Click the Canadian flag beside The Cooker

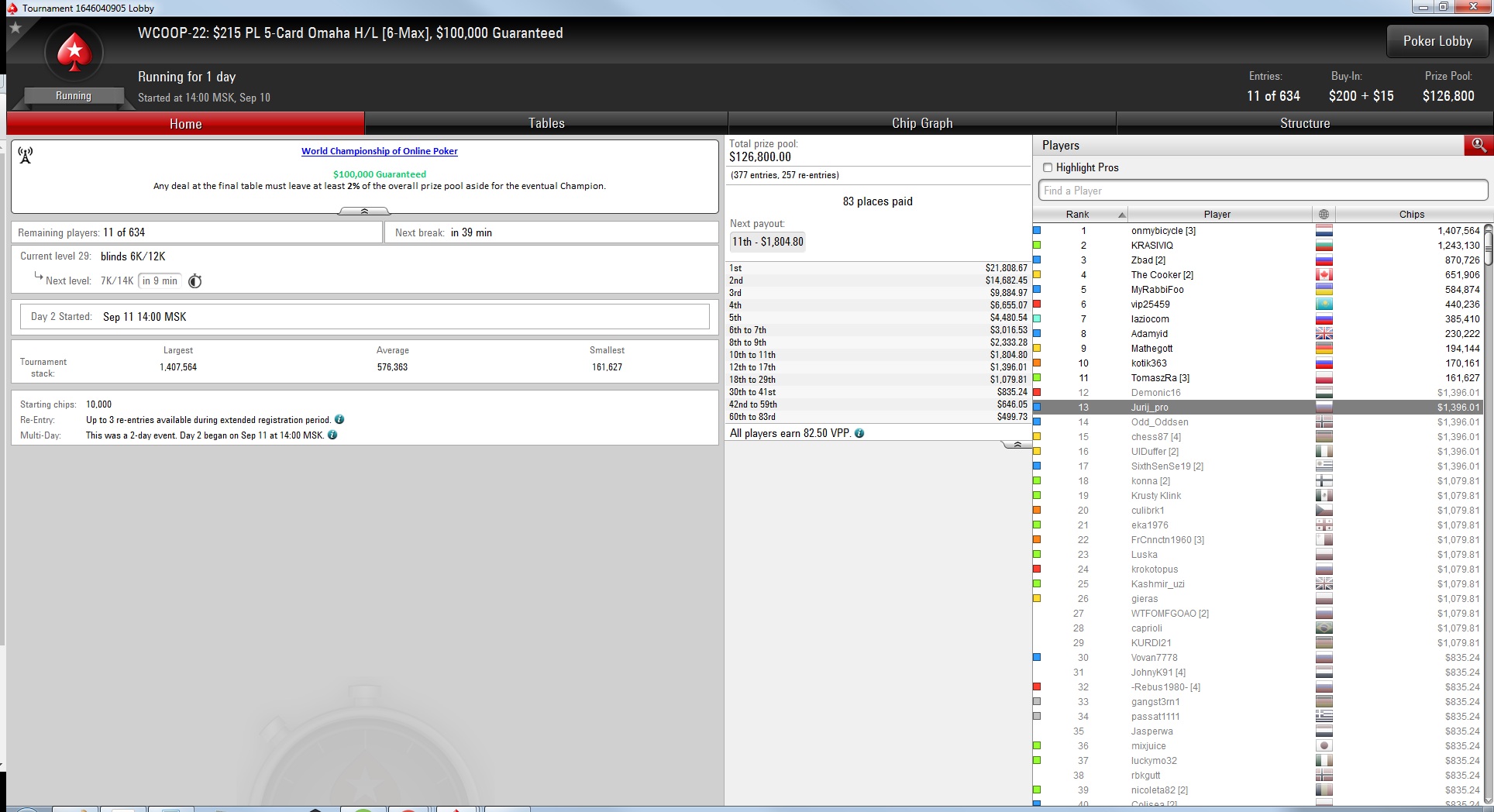[x=1324, y=275]
